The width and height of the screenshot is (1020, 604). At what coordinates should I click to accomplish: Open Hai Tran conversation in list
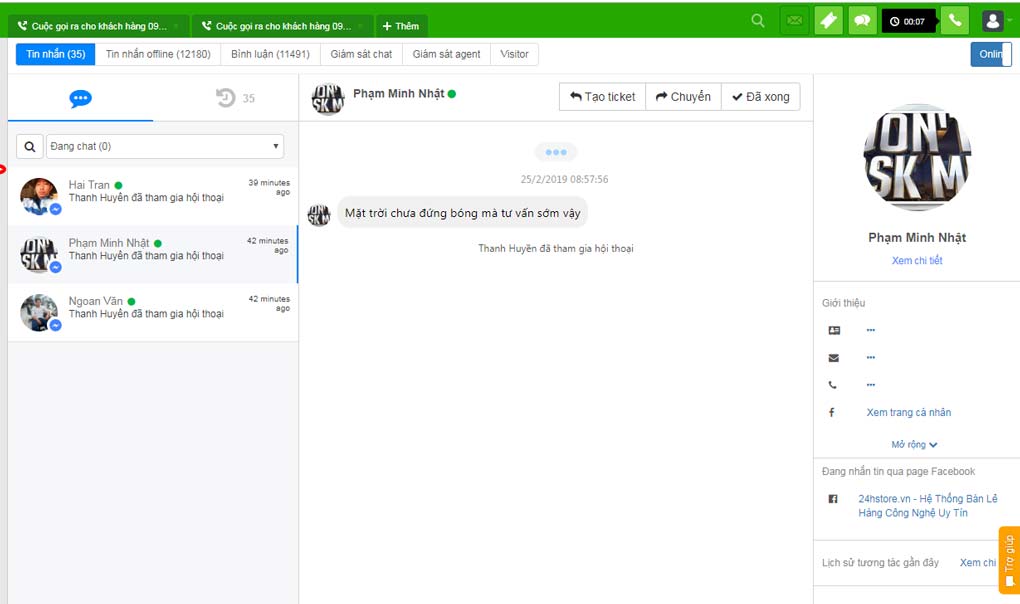coord(152,196)
